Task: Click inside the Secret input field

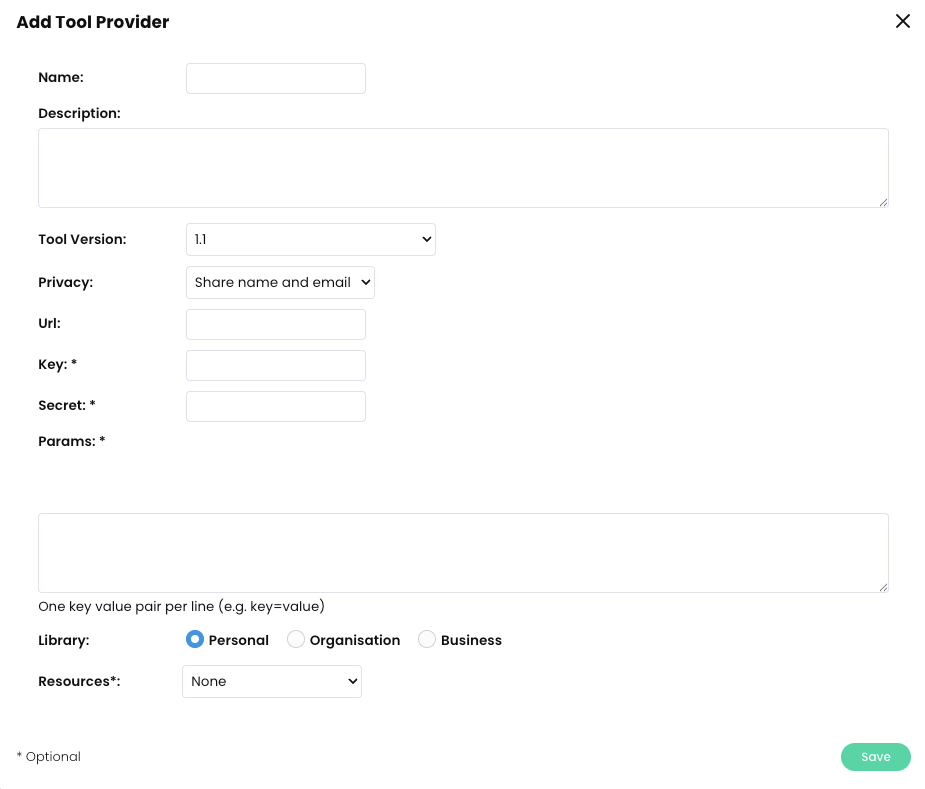Action: (x=275, y=406)
